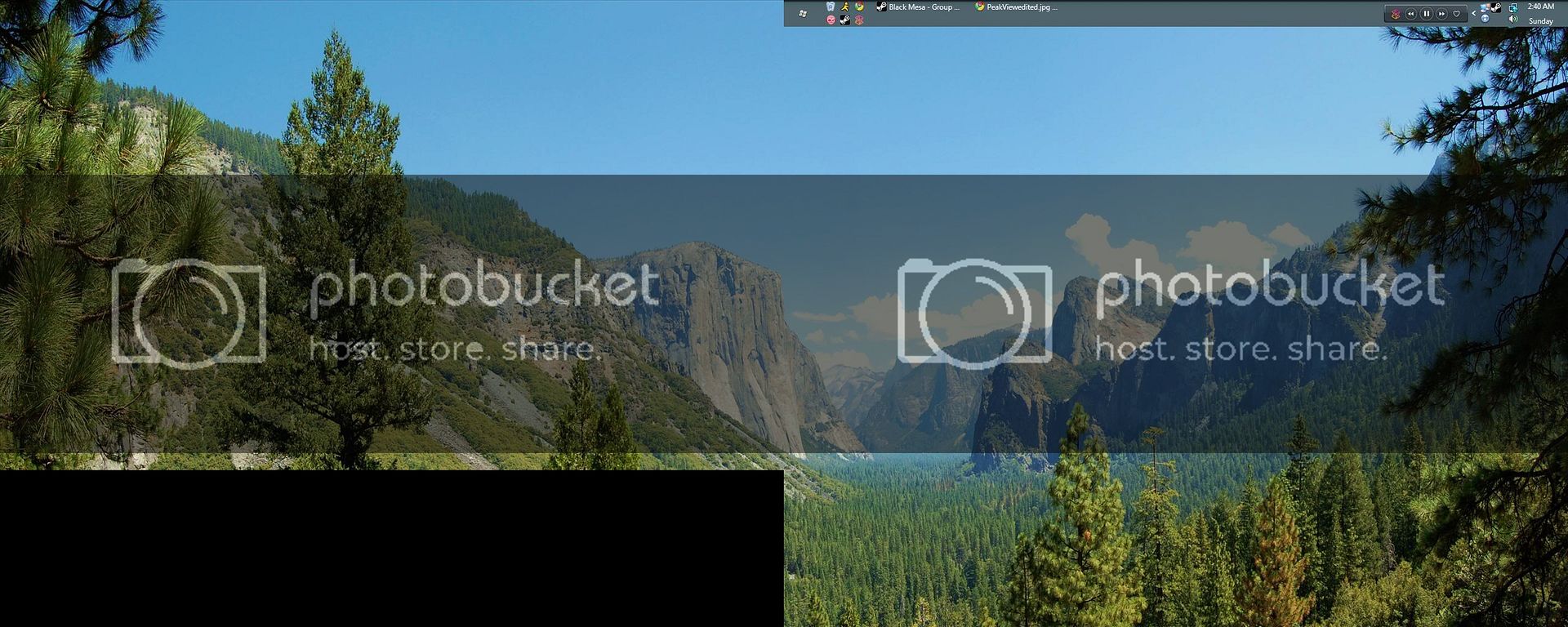This screenshot has width=1568, height=627.
Task: Launch Steam from quick launch
Action: click(x=845, y=20)
